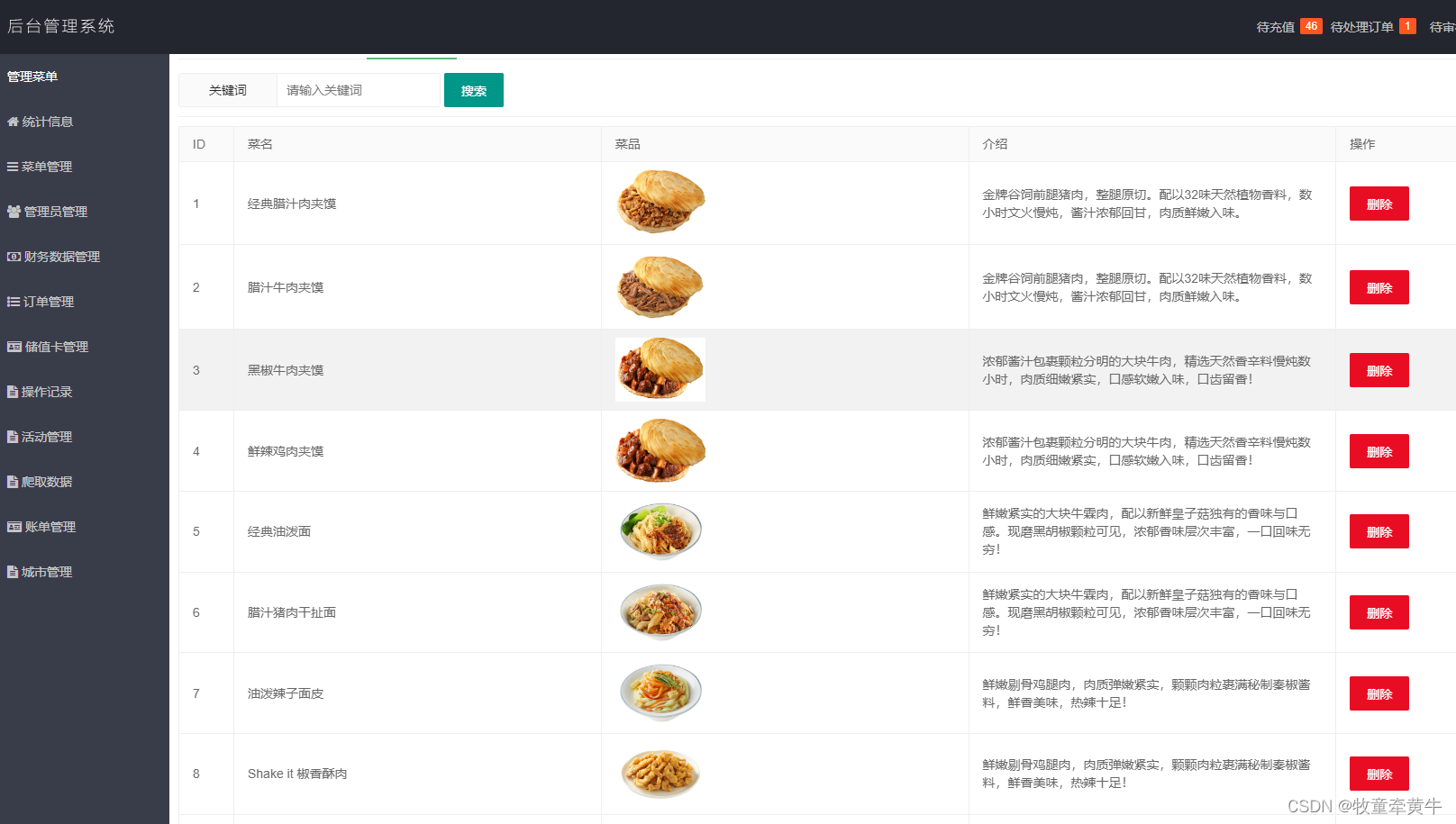This screenshot has width=1456, height=824.
Task: Delete 经典腊汁肉夹馍 with its 删除 button
Action: click(1379, 204)
